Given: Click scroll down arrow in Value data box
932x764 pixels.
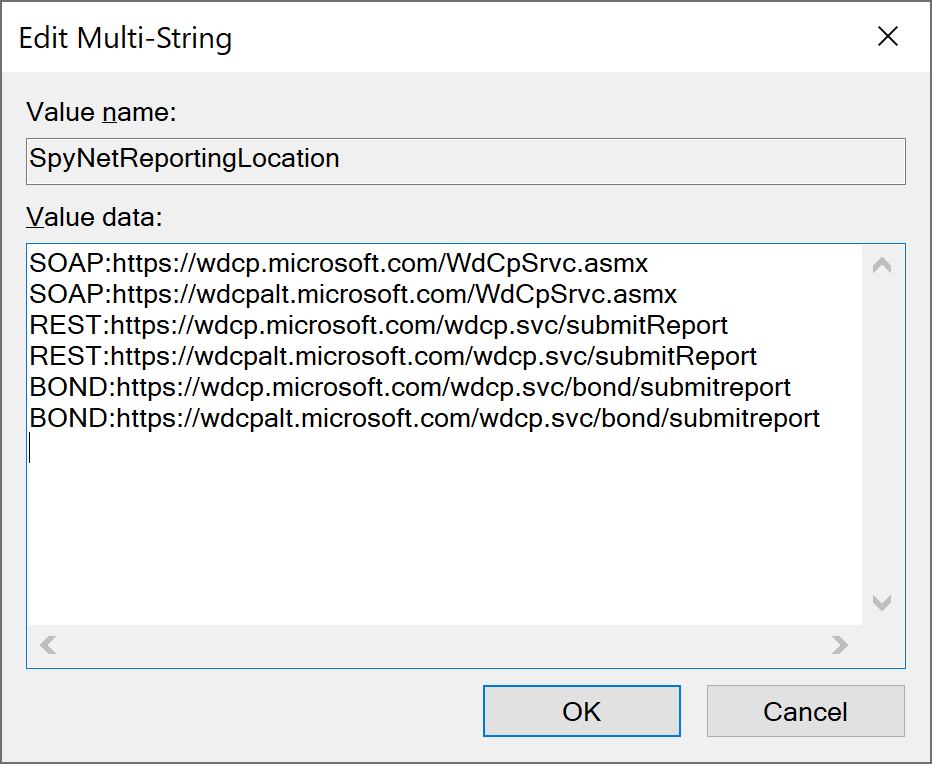Looking at the screenshot, I should coord(881,602).
